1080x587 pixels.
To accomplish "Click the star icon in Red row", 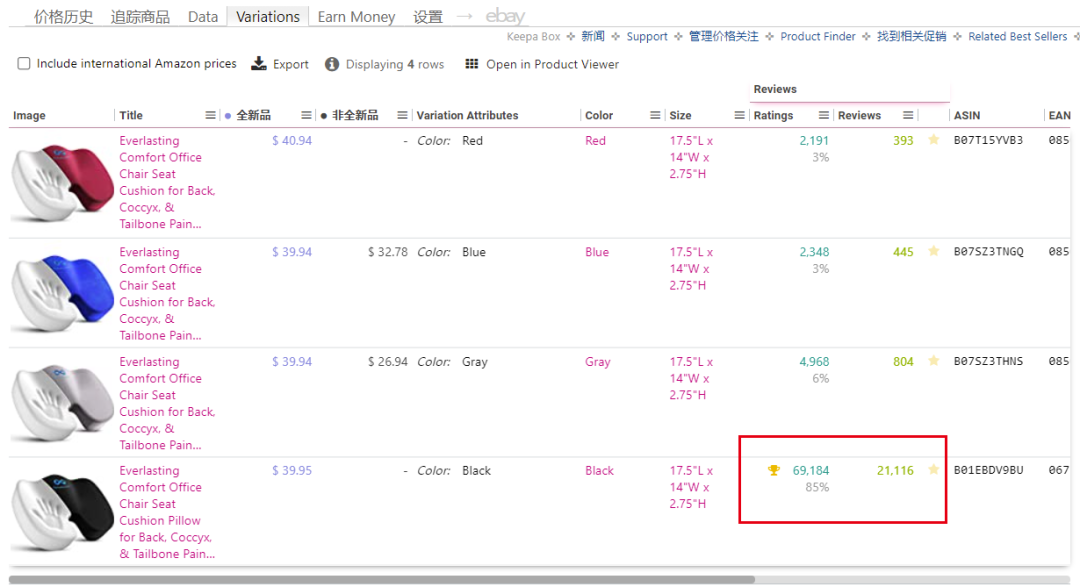I will click(933, 140).
